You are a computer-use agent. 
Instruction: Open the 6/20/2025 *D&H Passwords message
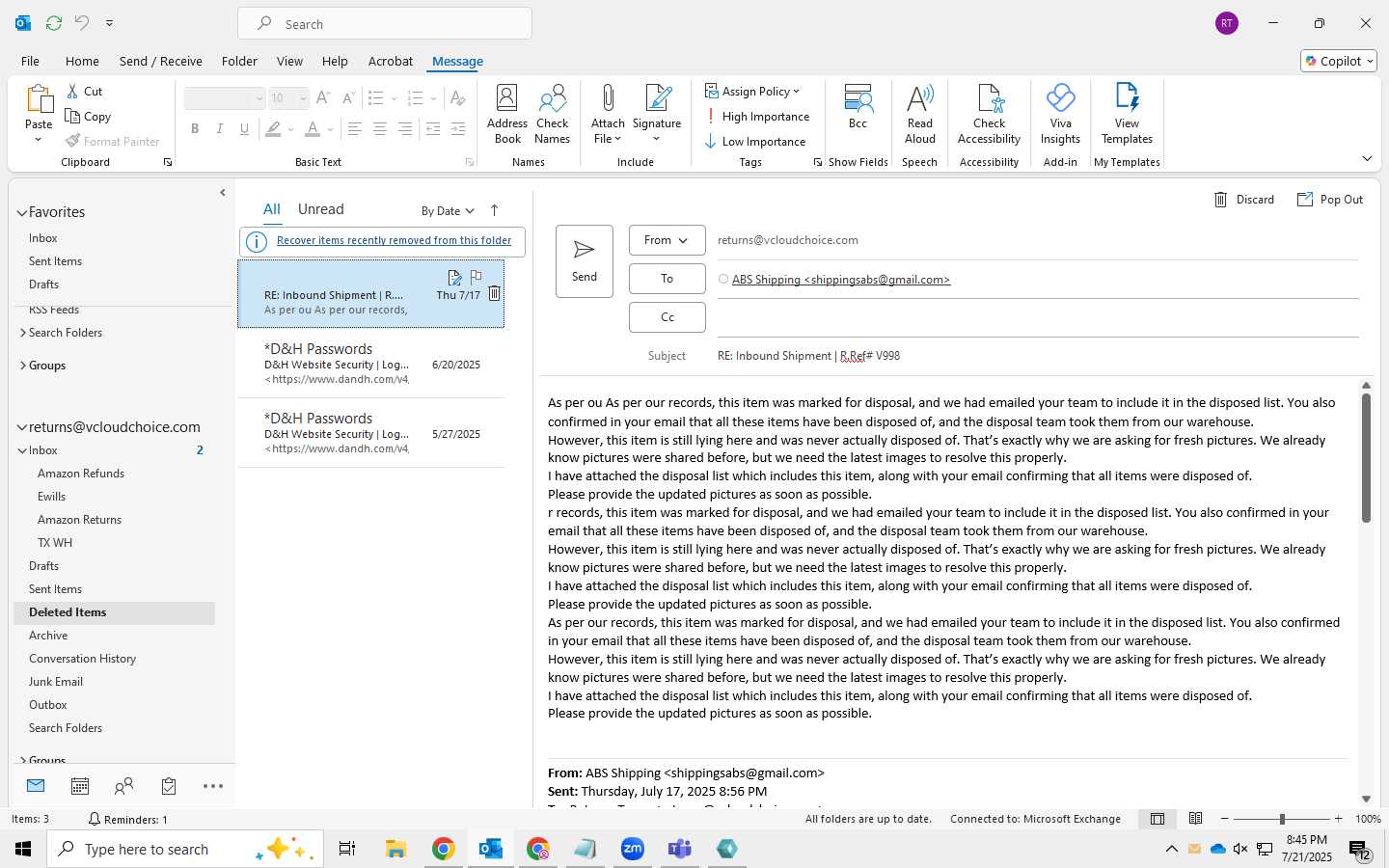tap(371, 364)
